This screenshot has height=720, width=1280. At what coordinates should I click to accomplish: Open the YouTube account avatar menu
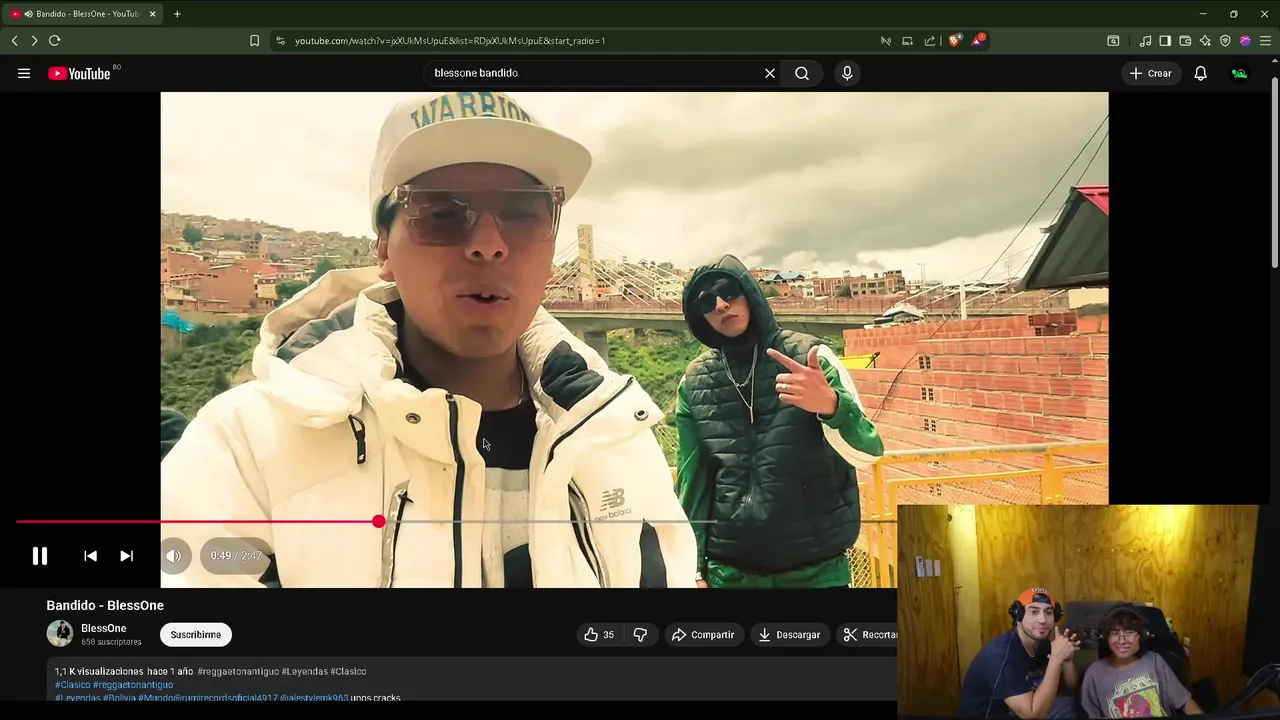click(x=1240, y=73)
